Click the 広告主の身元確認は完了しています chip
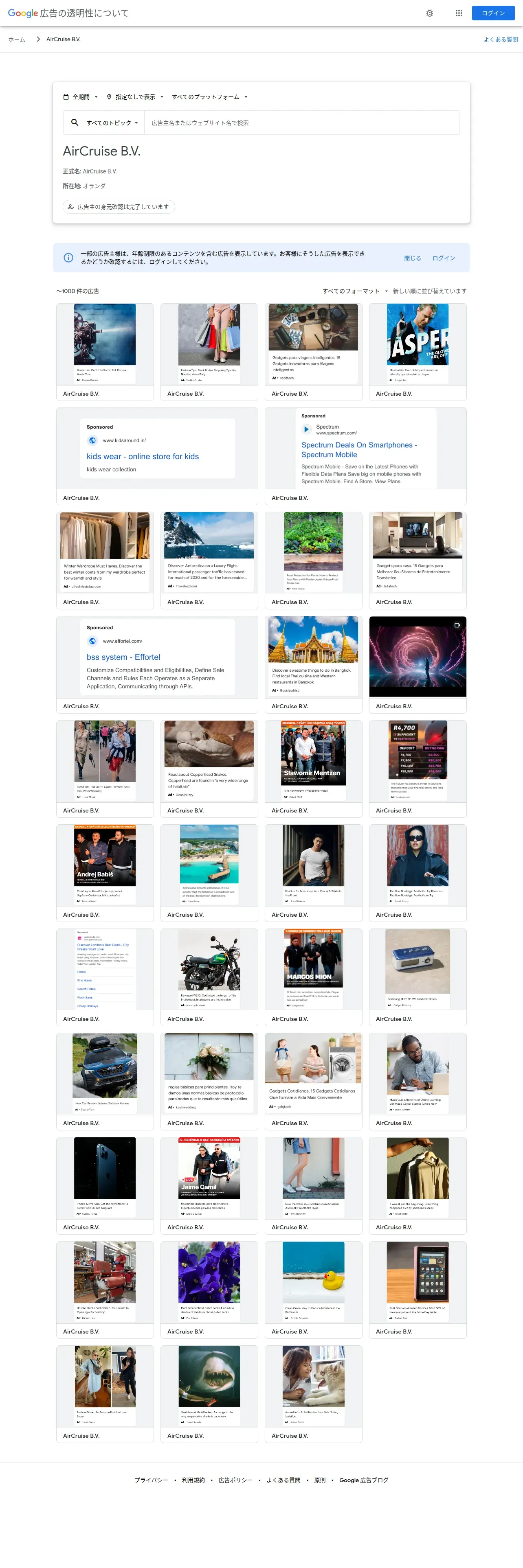The height and width of the screenshot is (1568, 523). 119,207
